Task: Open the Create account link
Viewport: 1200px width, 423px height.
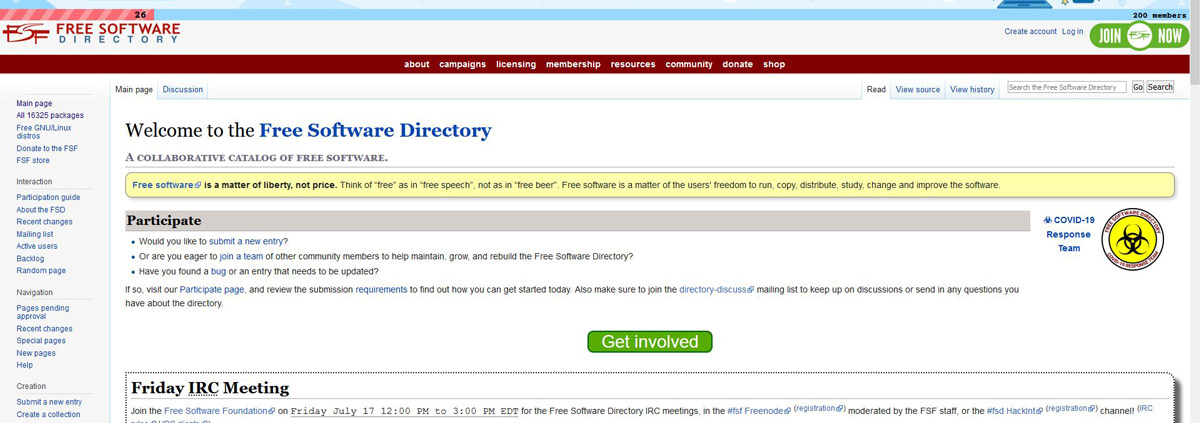Action: point(1030,32)
